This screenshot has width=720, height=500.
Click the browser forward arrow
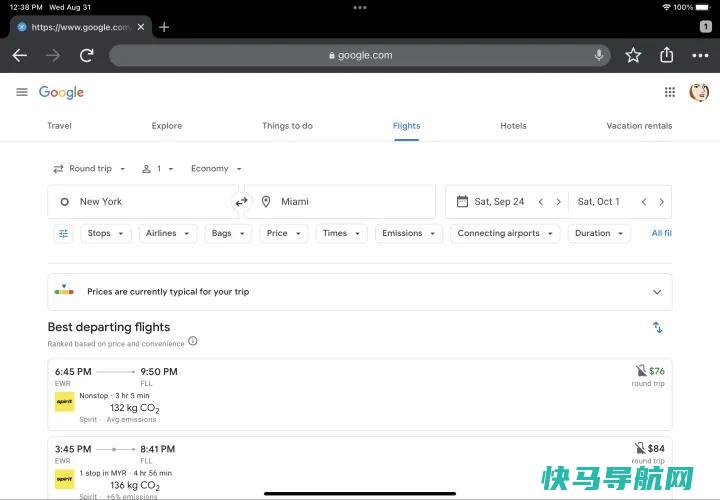[x=53, y=56]
